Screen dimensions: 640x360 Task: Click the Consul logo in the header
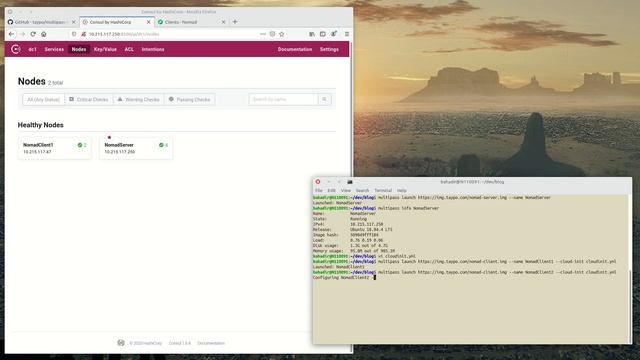(x=16, y=49)
